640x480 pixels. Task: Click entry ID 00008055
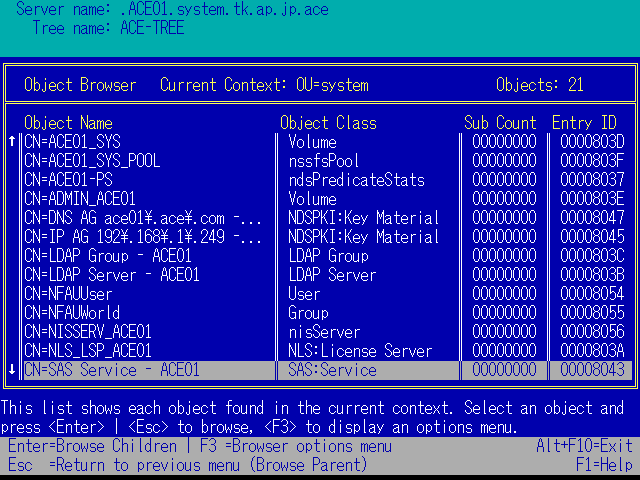pos(592,313)
